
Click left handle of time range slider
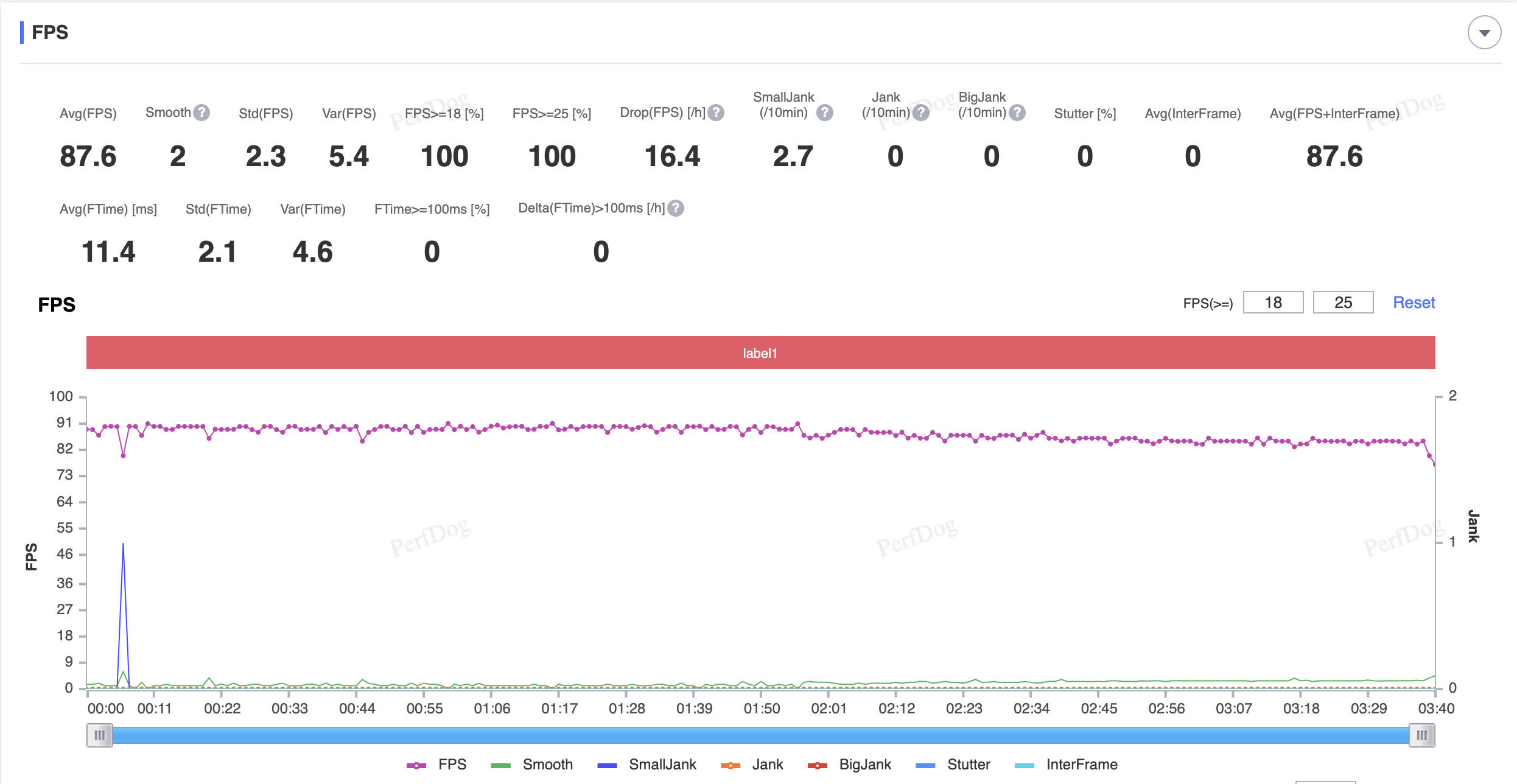pyautogui.click(x=100, y=735)
